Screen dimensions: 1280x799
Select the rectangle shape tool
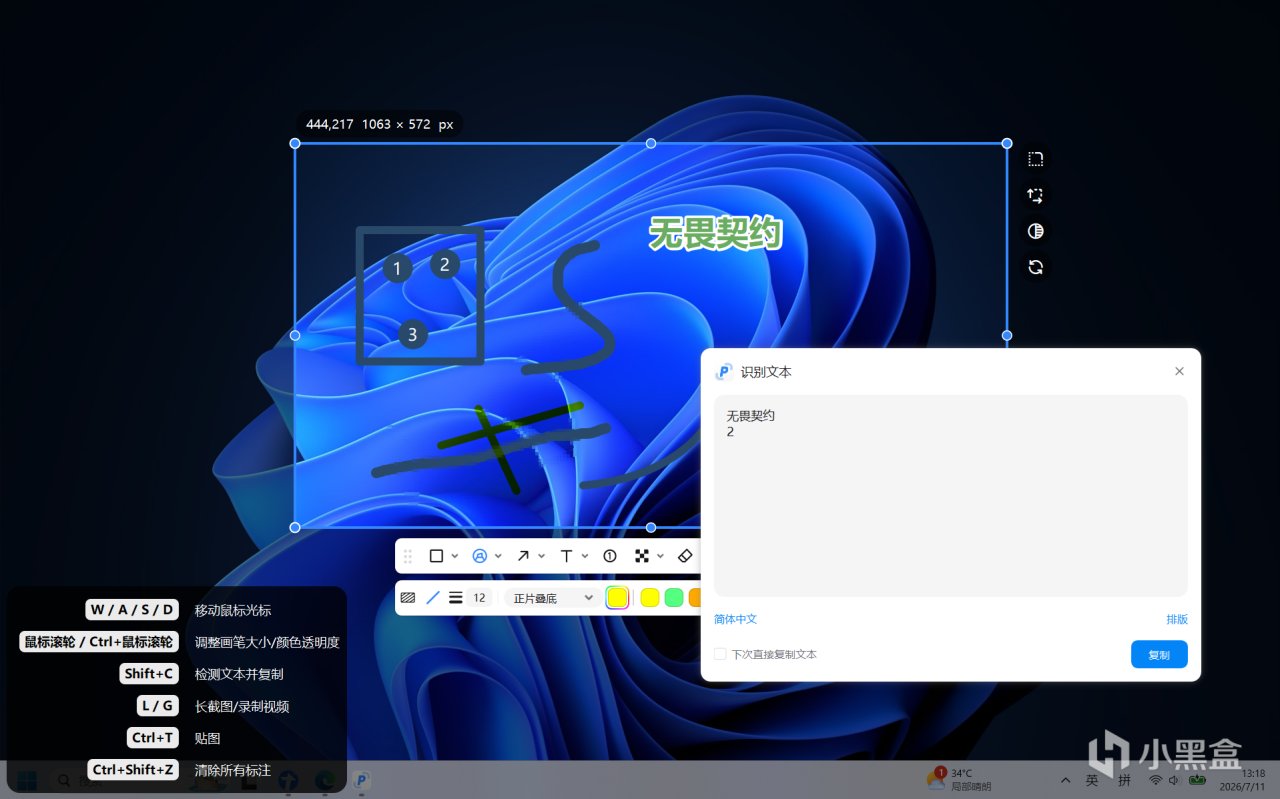[436, 556]
